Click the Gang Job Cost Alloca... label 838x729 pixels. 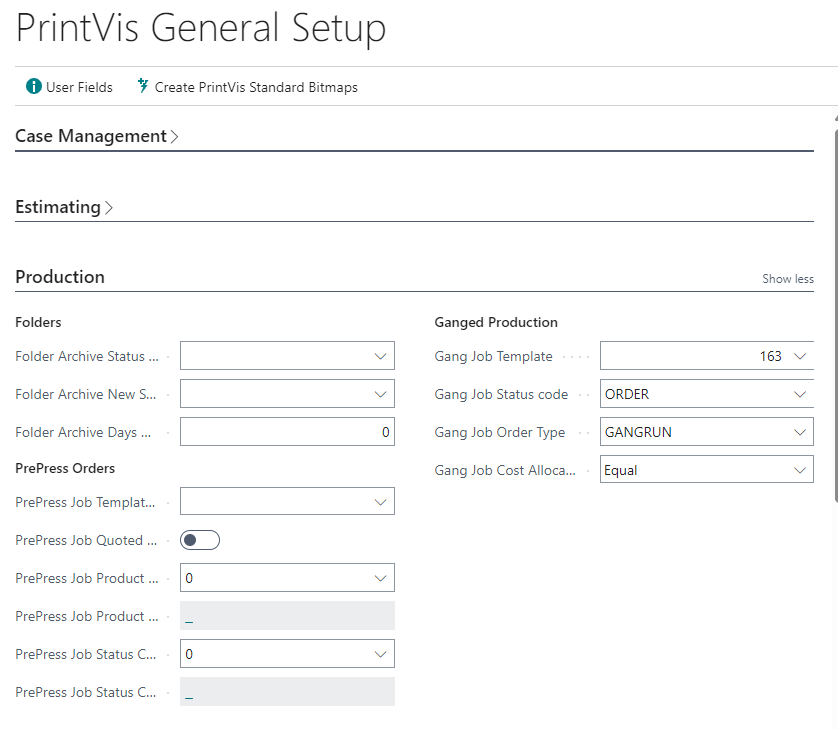[505, 470]
